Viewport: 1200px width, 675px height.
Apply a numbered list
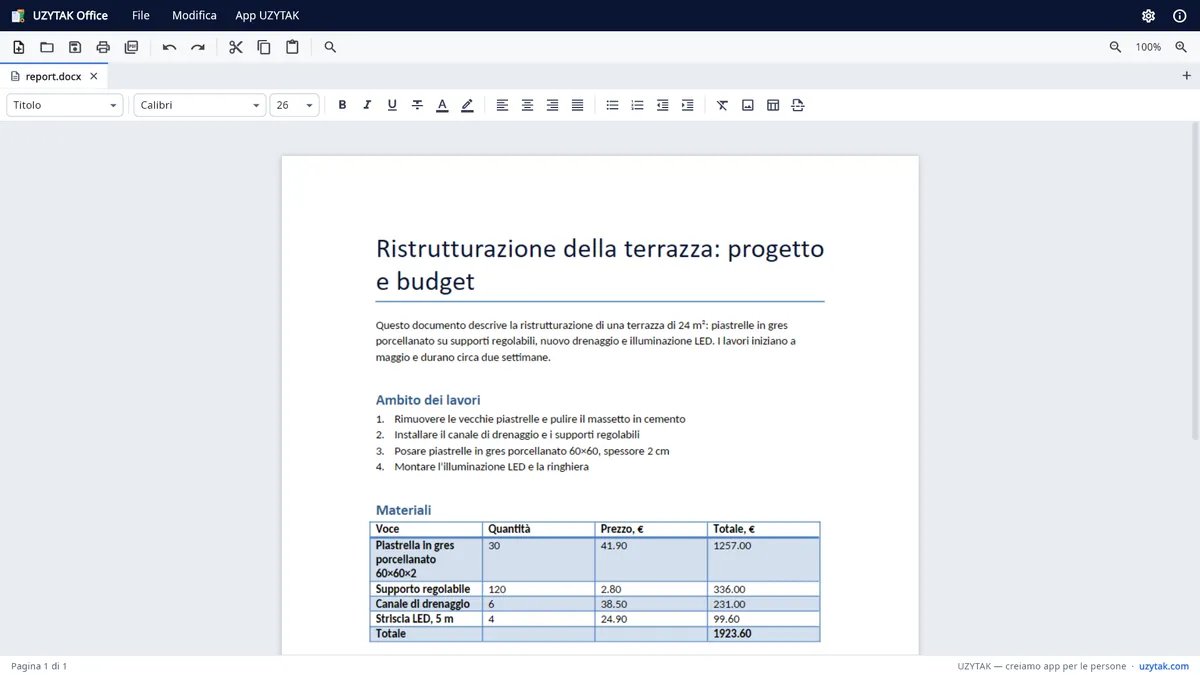[x=637, y=105]
